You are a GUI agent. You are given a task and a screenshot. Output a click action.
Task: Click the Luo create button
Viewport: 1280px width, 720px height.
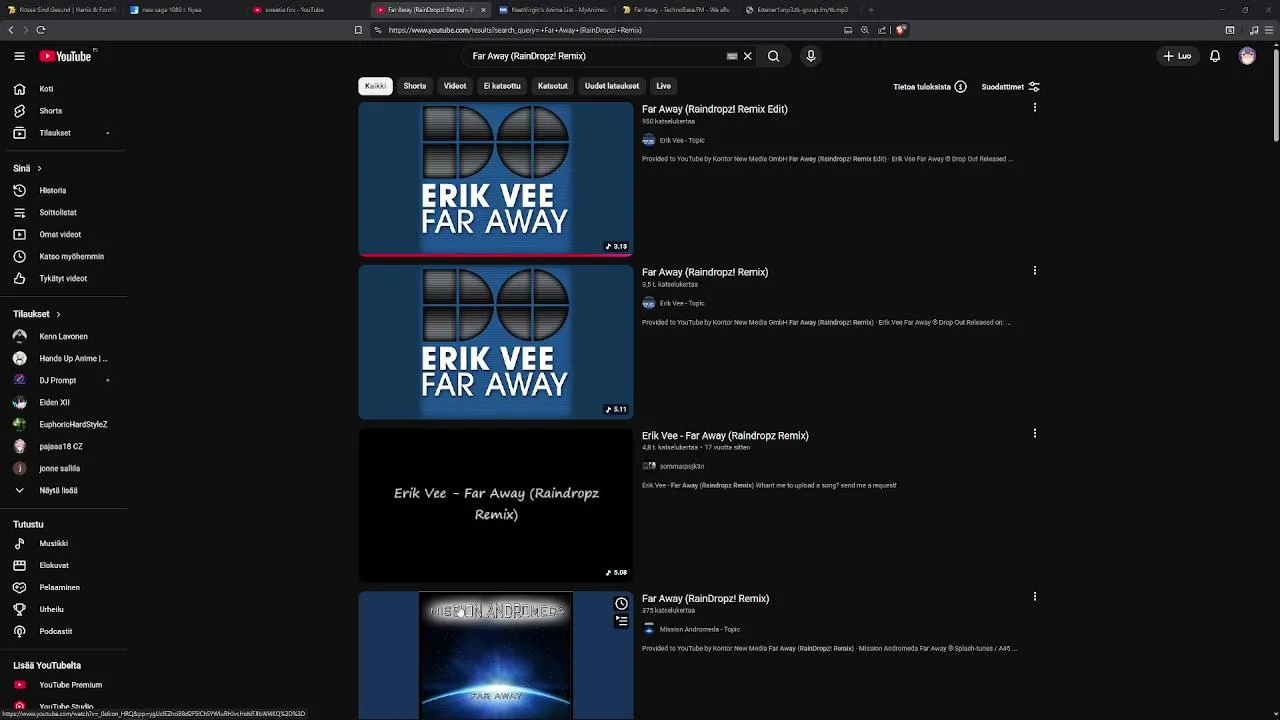pos(1177,56)
